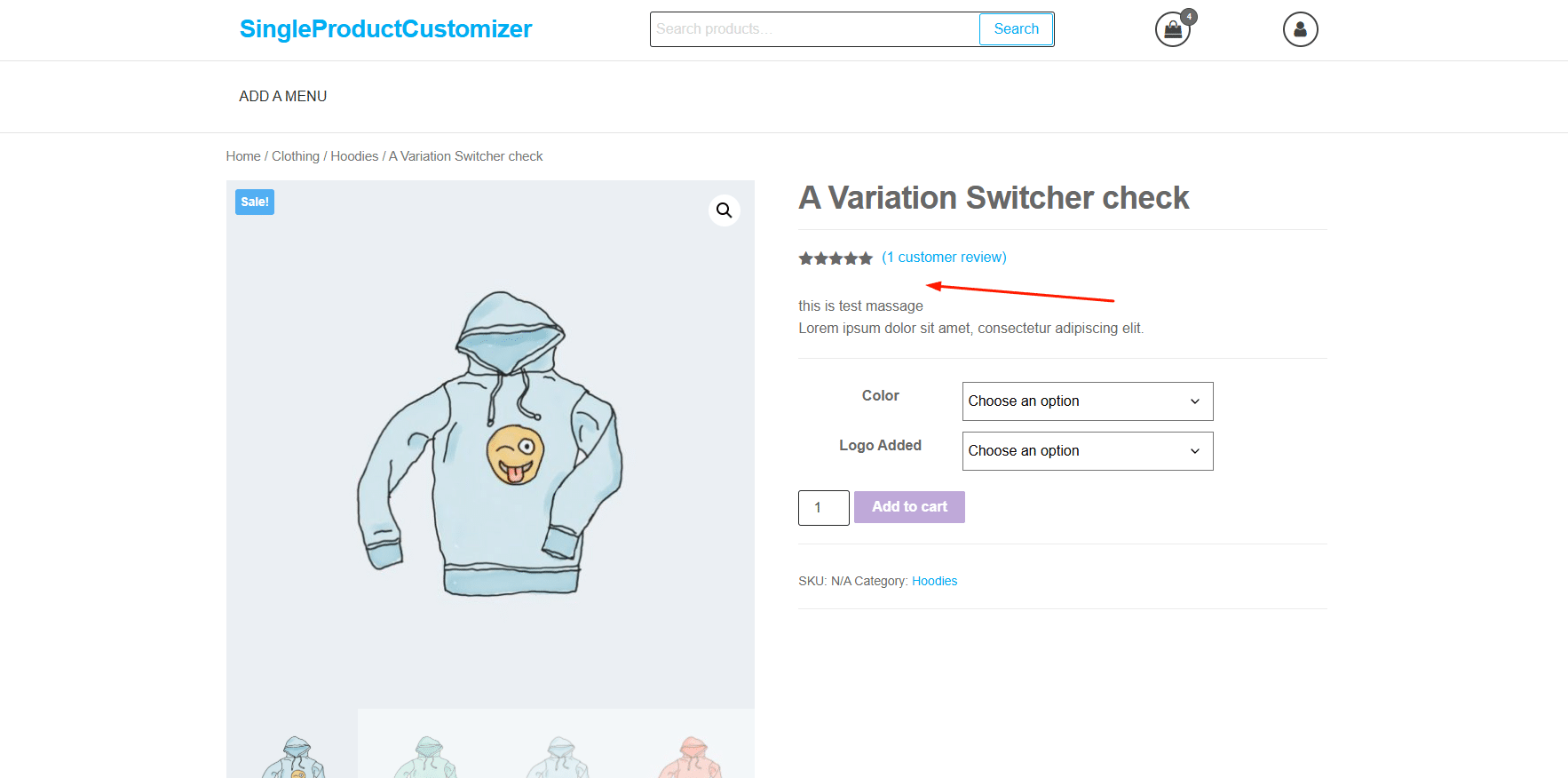Click the quantity input box

pos(823,508)
